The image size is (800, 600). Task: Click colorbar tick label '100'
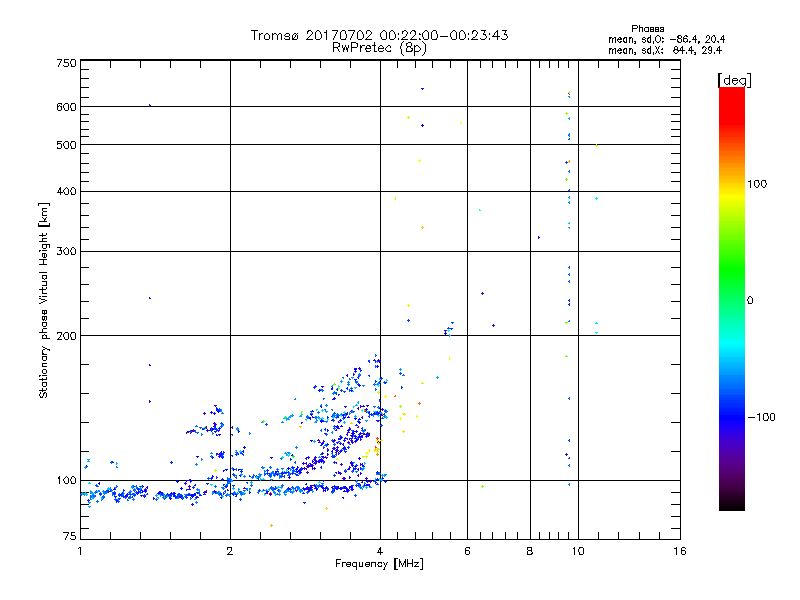pyautogui.click(x=757, y=184)
